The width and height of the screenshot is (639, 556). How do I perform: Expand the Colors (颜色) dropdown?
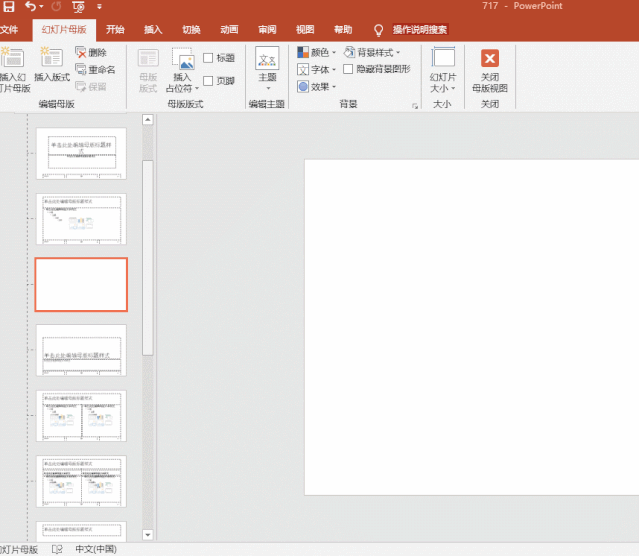316,53
